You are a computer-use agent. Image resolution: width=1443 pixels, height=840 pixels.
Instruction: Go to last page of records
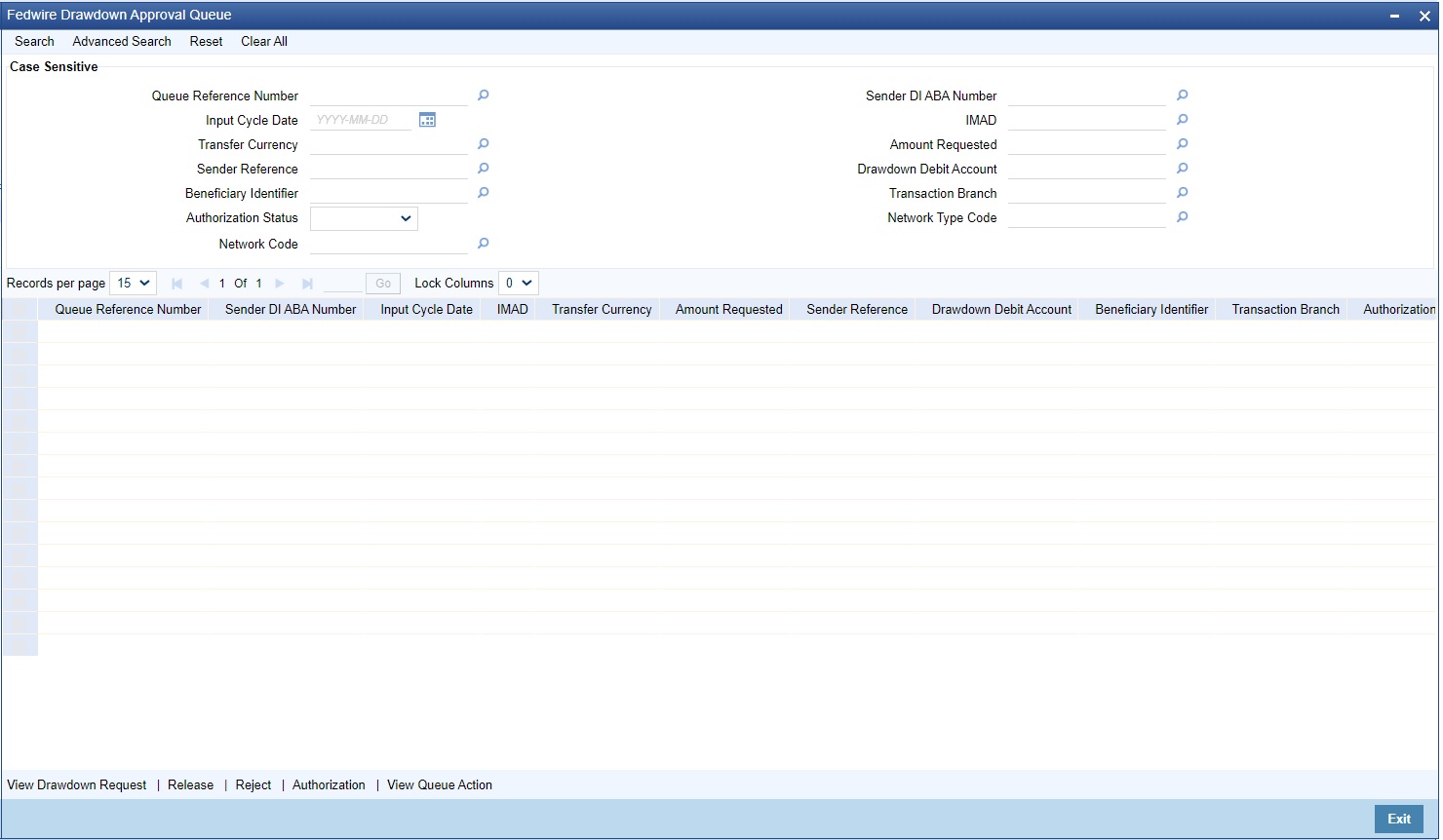coord(307,284)
